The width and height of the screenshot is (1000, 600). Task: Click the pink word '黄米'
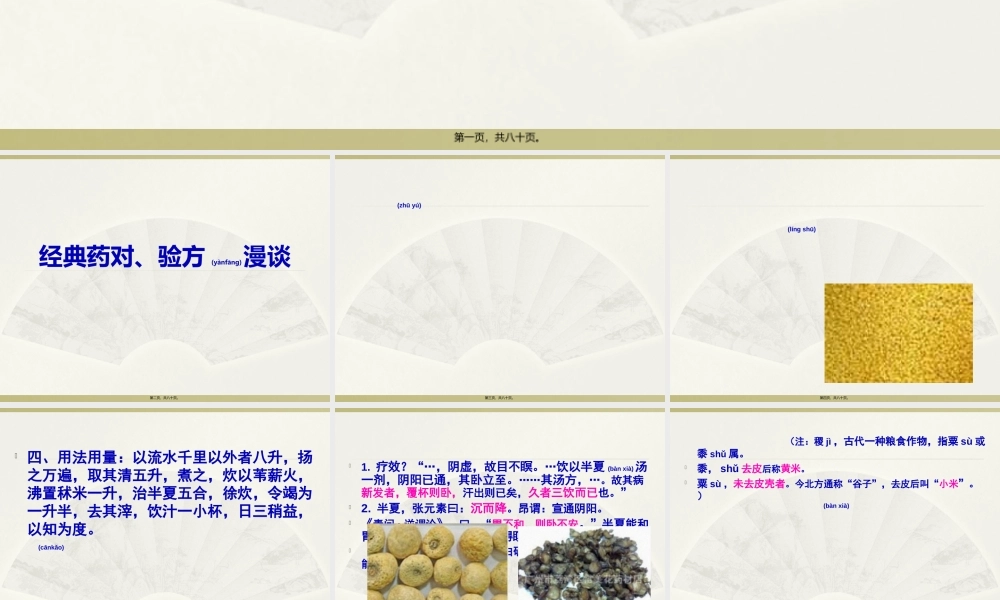click(x=791, y=469)
